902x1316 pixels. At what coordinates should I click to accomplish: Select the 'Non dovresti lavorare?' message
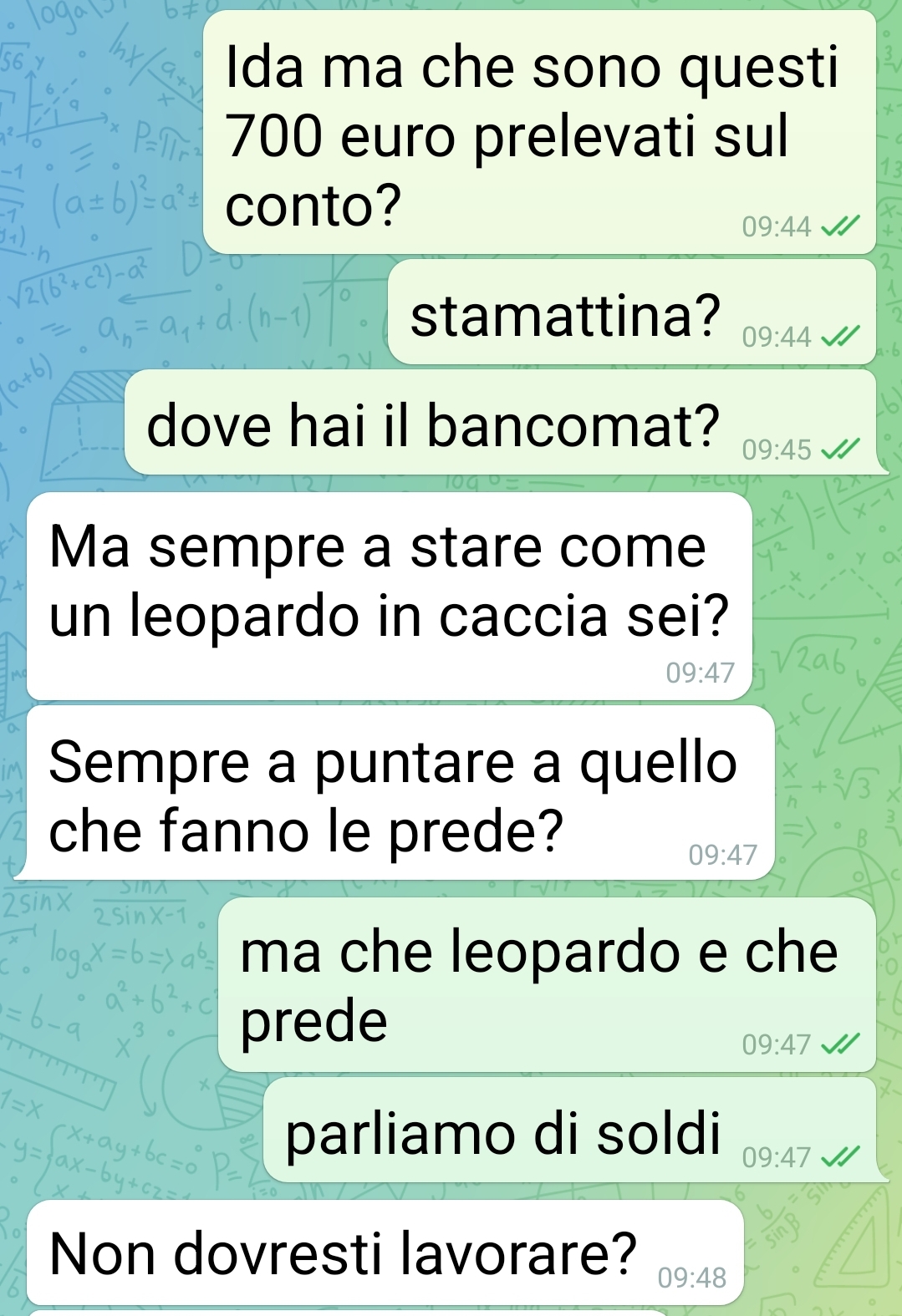[x=385, y=1252]
